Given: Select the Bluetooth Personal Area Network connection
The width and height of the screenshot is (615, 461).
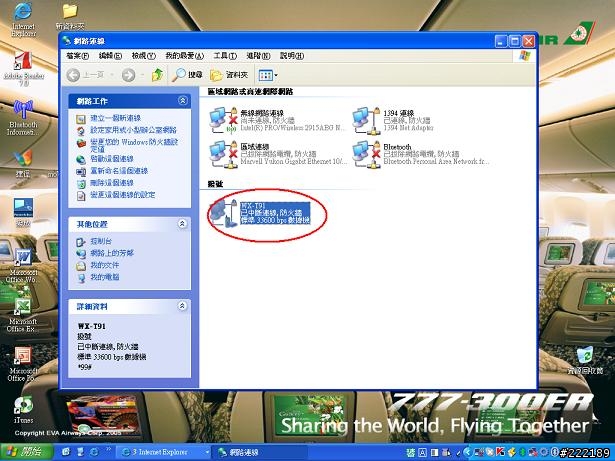Looking at the screenshot, I should 366,155.
